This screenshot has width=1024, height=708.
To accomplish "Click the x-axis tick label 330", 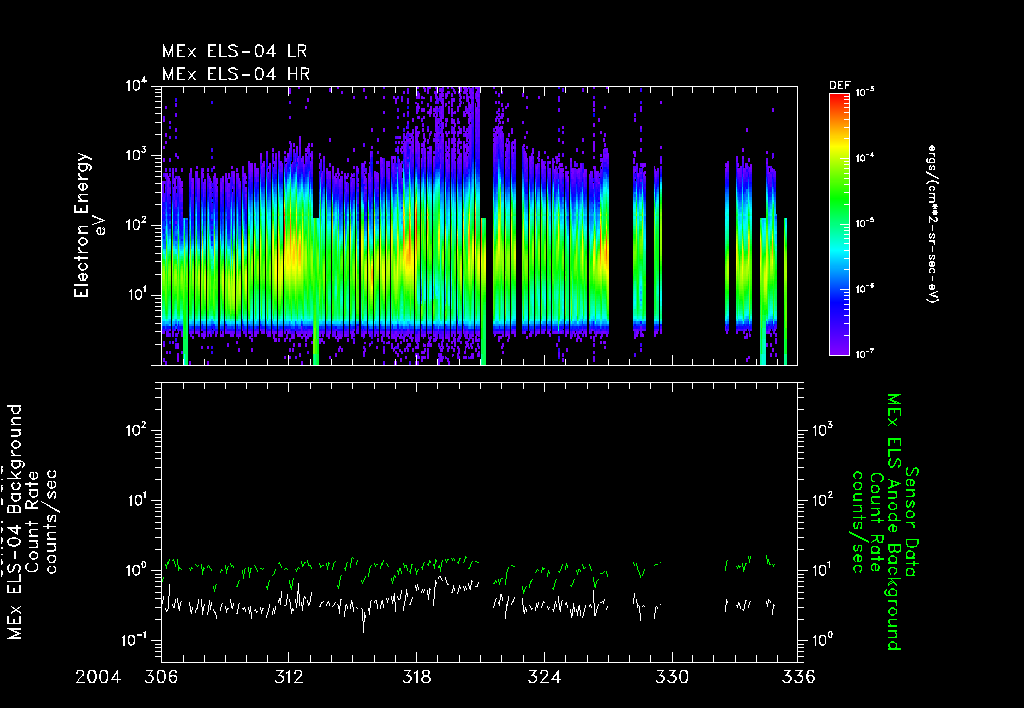I will [671, 677].
